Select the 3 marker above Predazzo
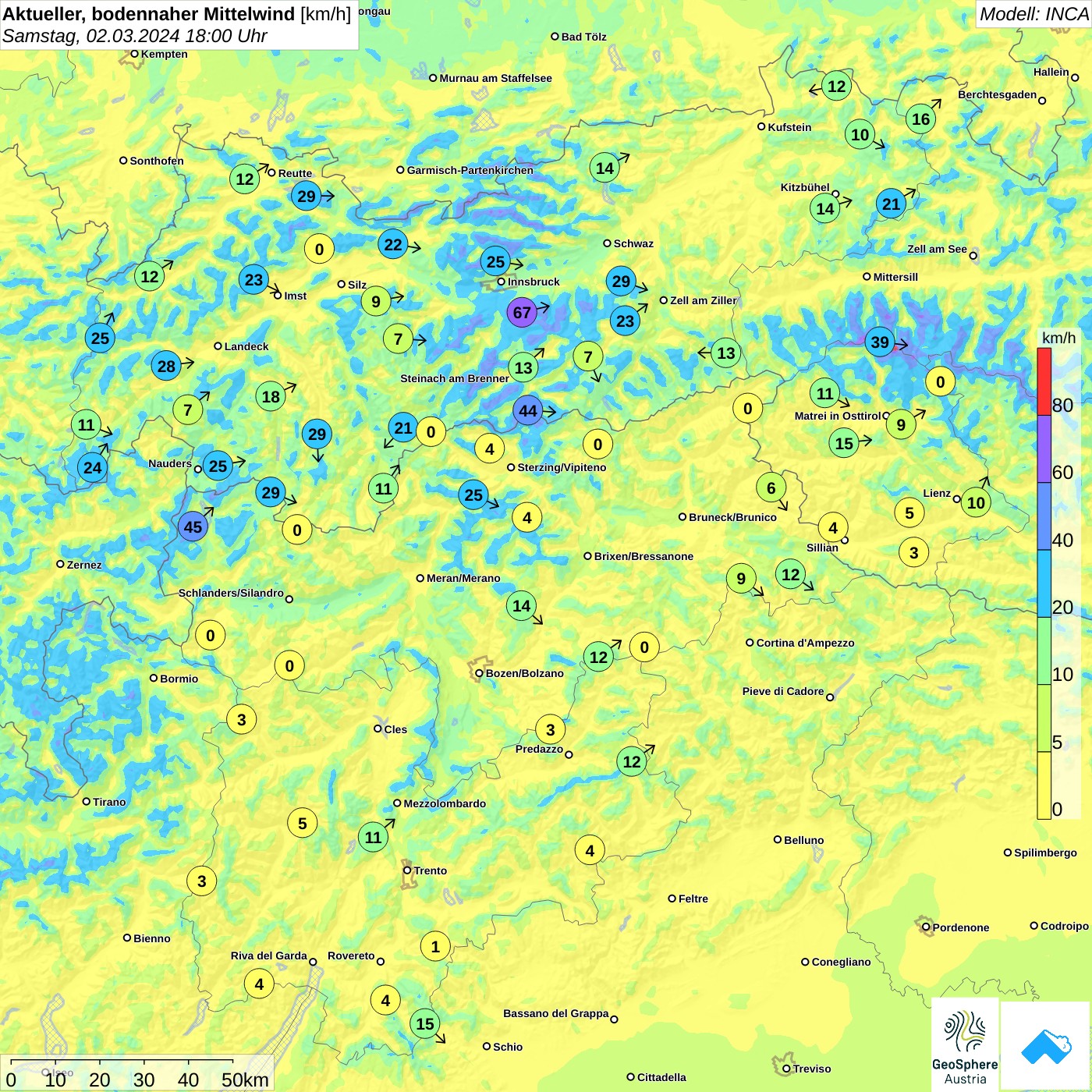Image resolution: width=1092 pixels, height=1092 pixels. [551, 729]
